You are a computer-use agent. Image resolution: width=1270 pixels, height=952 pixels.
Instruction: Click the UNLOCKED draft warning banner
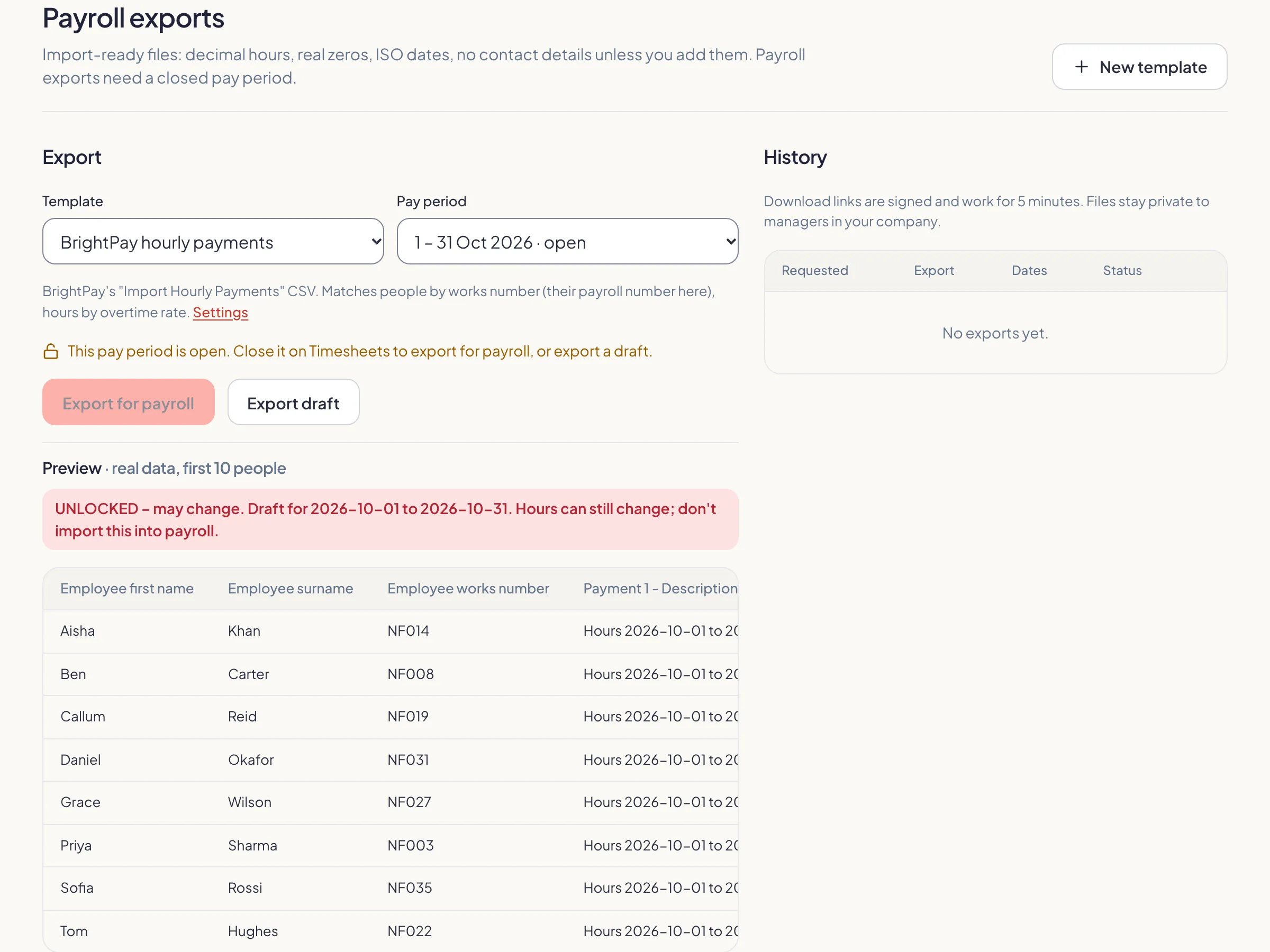[391, 519]
